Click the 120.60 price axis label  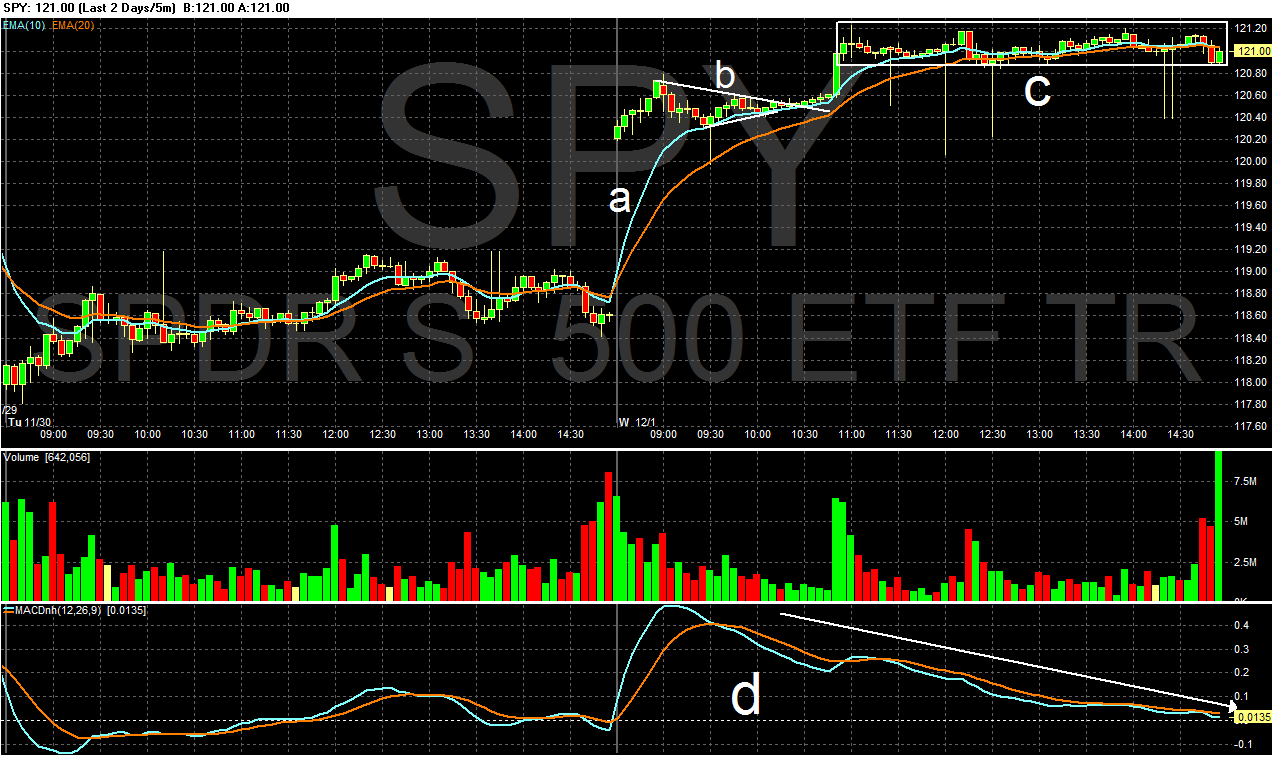tap(1253, 95)
